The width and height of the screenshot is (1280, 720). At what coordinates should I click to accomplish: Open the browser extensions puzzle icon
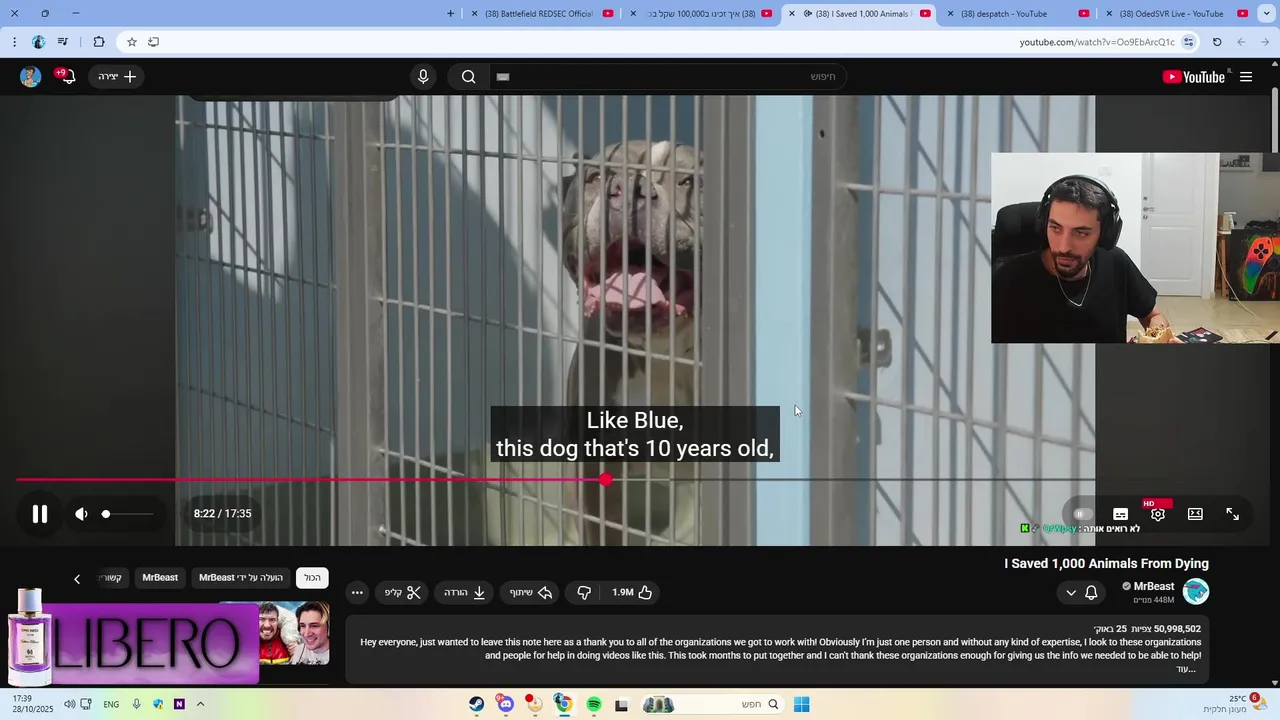click(x=98, y=42)
